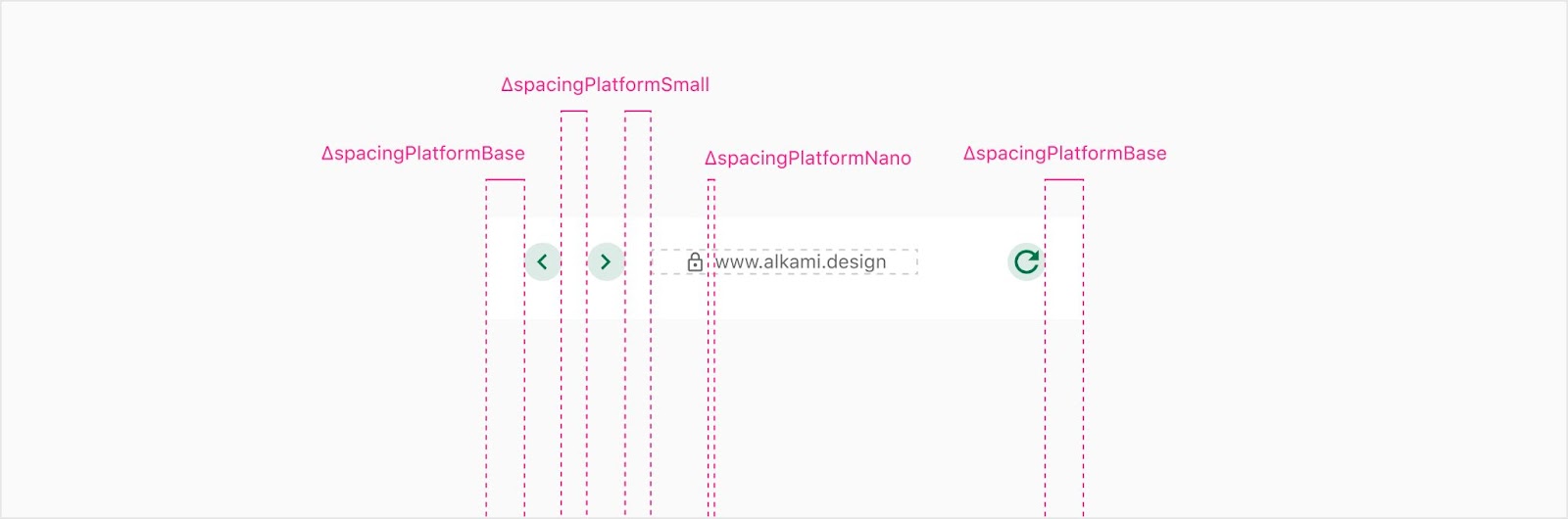Screen dimensions: 1568x519
Task: Click the pink bracket above the nano spacing guide
Action: pyautogui.click(x=711, y=179)
